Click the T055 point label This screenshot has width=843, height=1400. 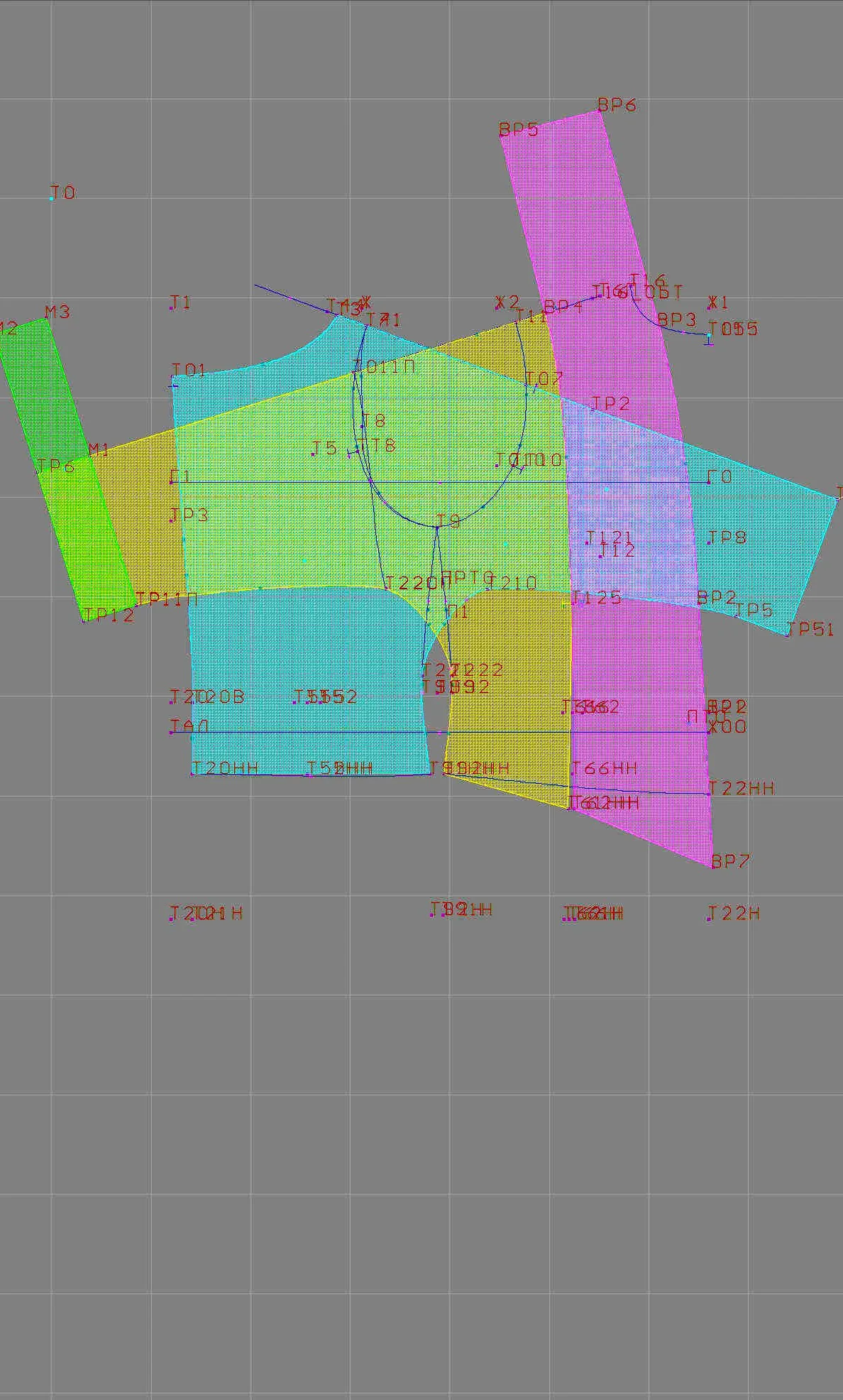click(734, 329)
